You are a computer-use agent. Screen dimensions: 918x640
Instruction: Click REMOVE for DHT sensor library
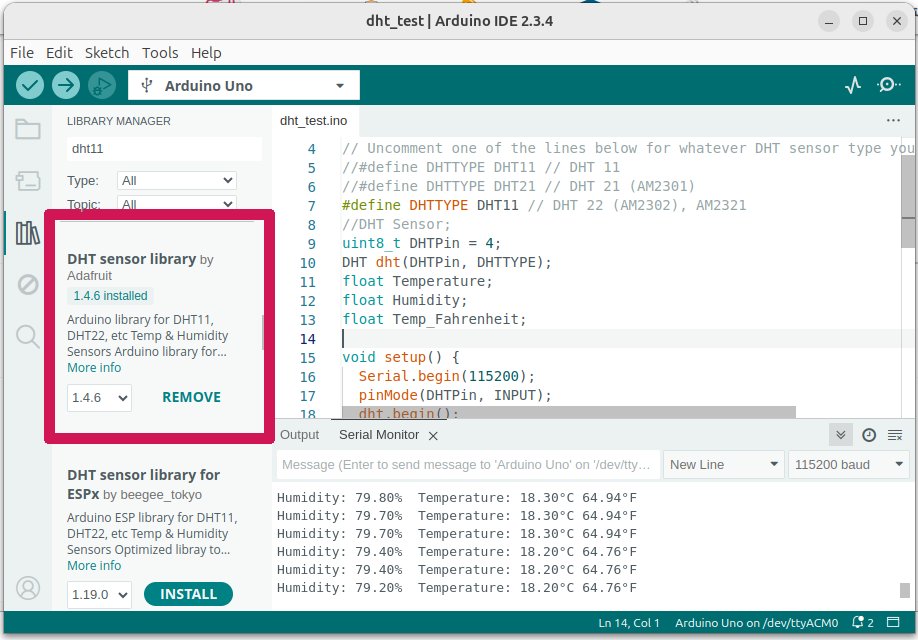[191, 397]
